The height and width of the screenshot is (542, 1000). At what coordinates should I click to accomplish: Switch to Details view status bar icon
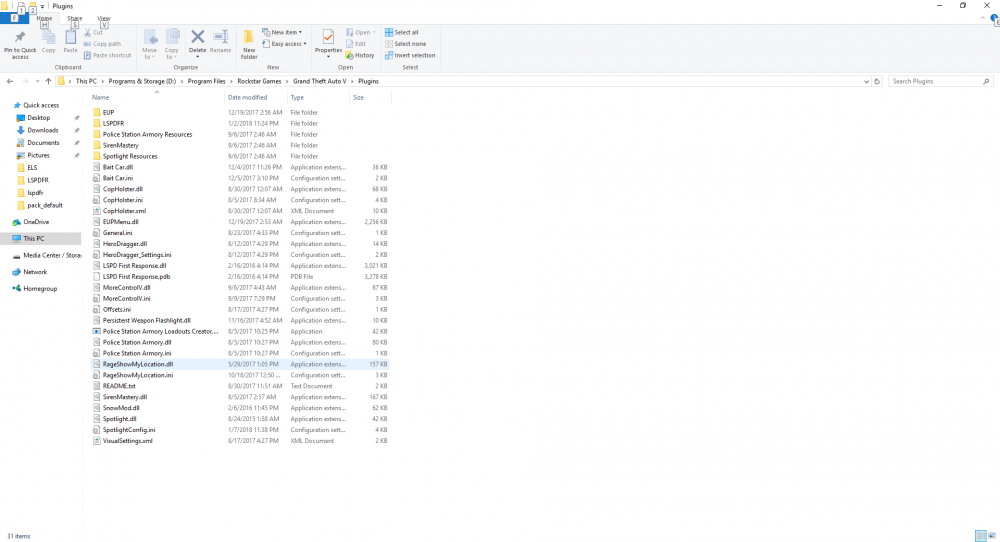pos(981,536)
